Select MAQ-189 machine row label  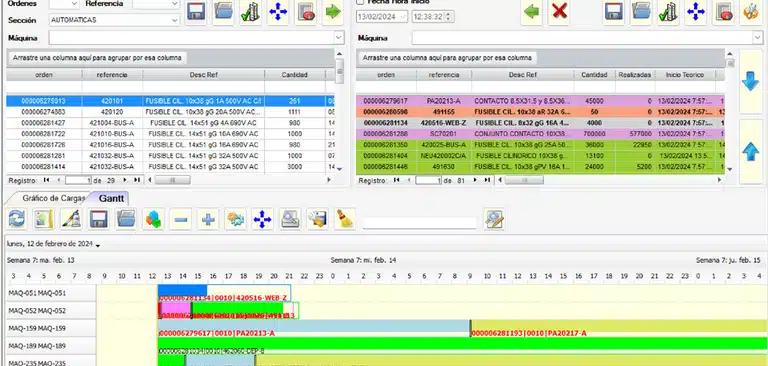[50, 346]
